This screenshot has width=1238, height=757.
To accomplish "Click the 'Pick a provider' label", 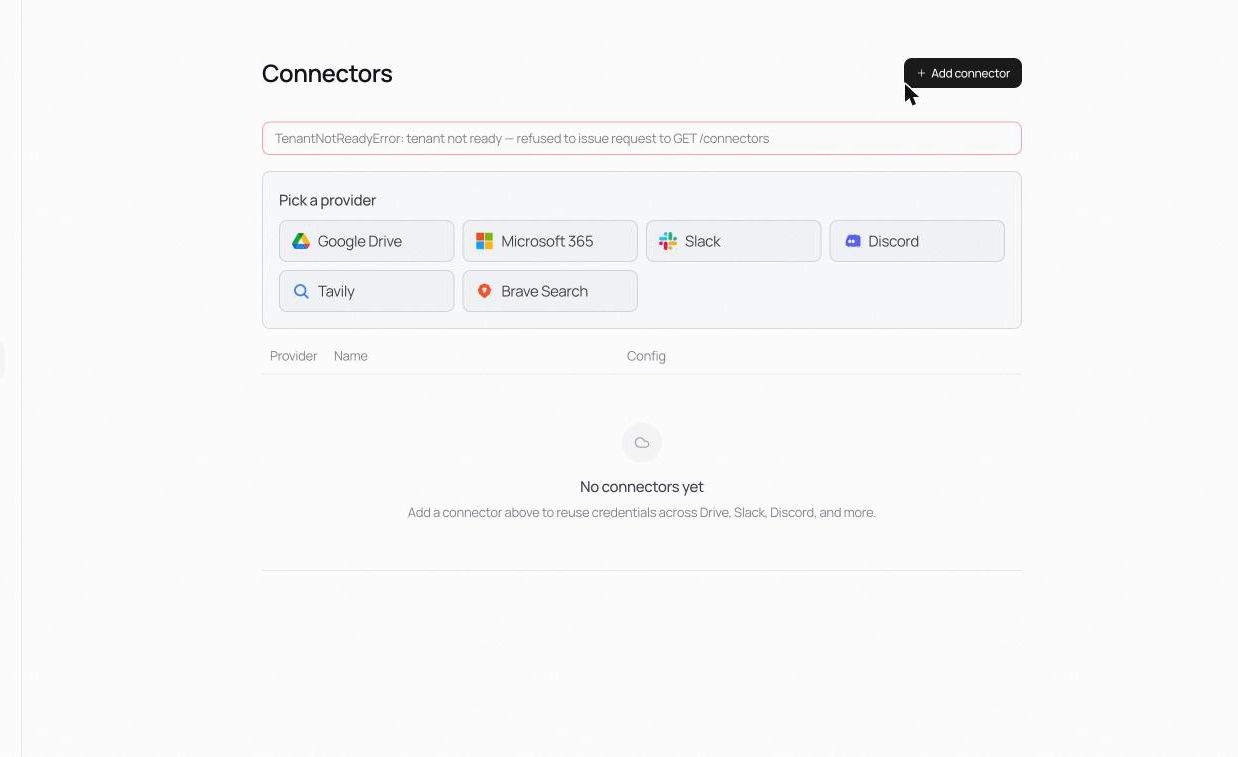I will click(x=327, y=200).
